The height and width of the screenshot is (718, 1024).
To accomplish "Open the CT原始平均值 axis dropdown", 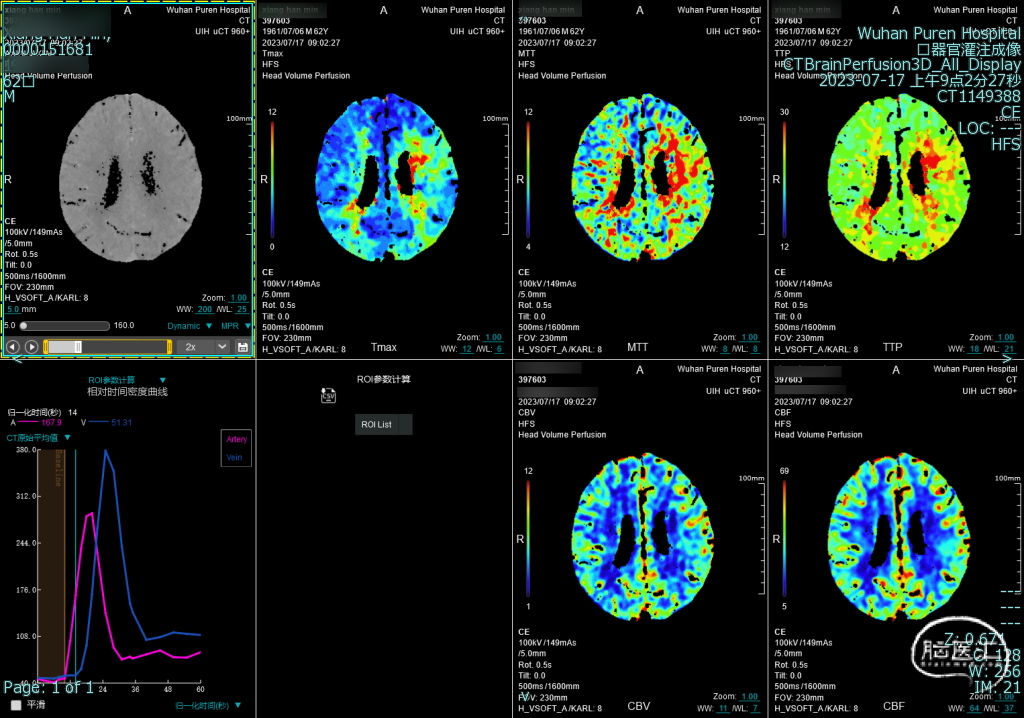I will pos(38,438).
